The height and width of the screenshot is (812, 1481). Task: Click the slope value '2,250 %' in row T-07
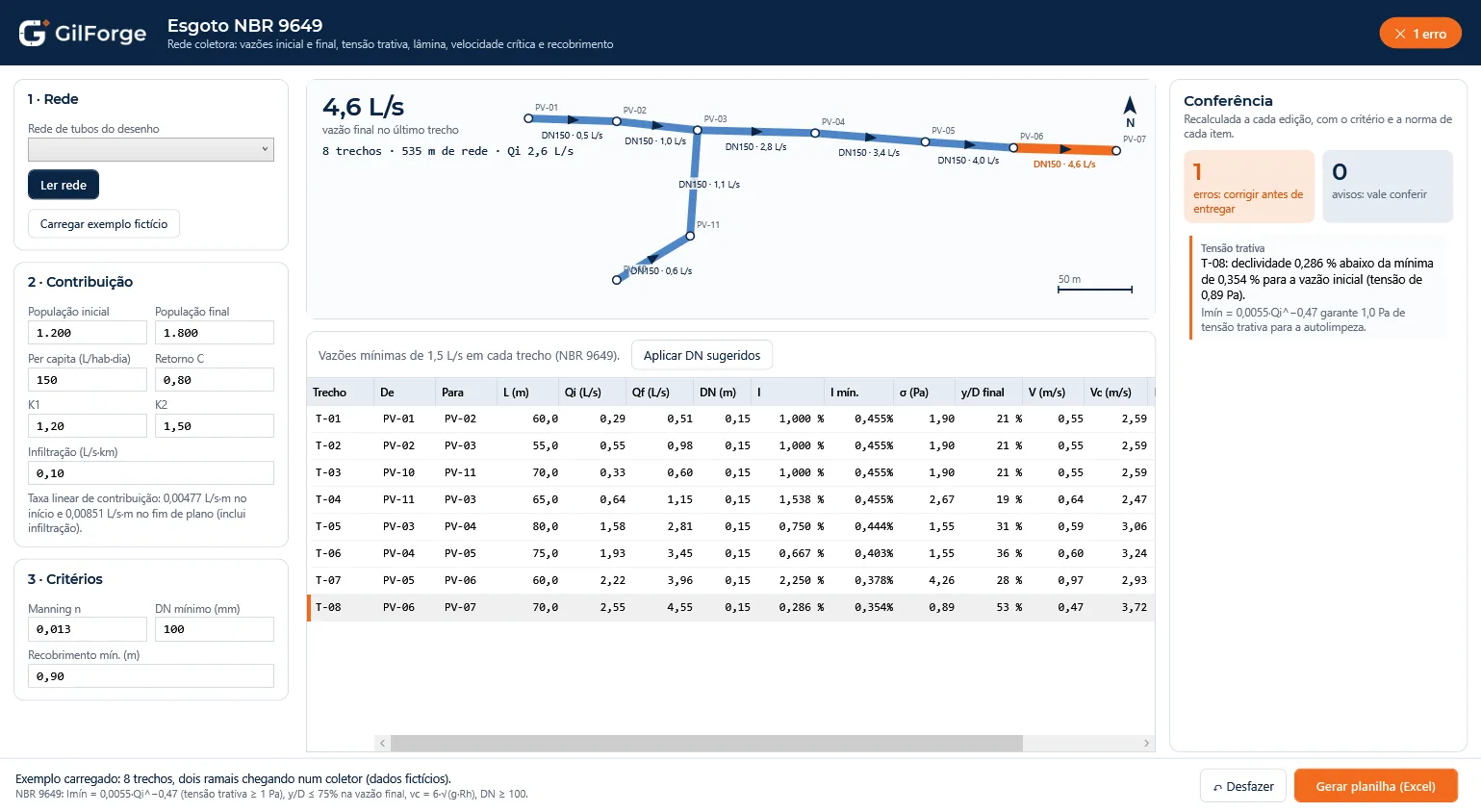coord(802,581)
